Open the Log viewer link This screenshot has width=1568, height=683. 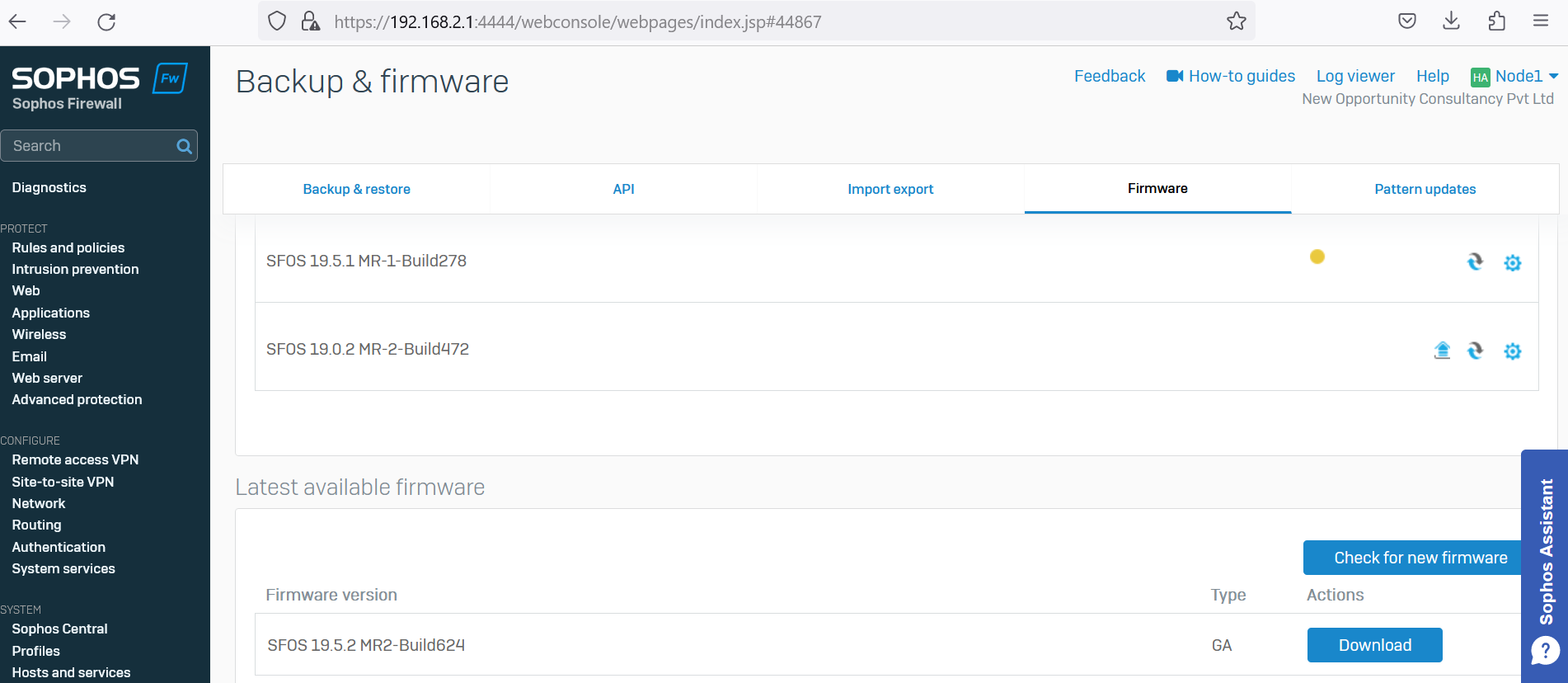tap(1355, 76)
